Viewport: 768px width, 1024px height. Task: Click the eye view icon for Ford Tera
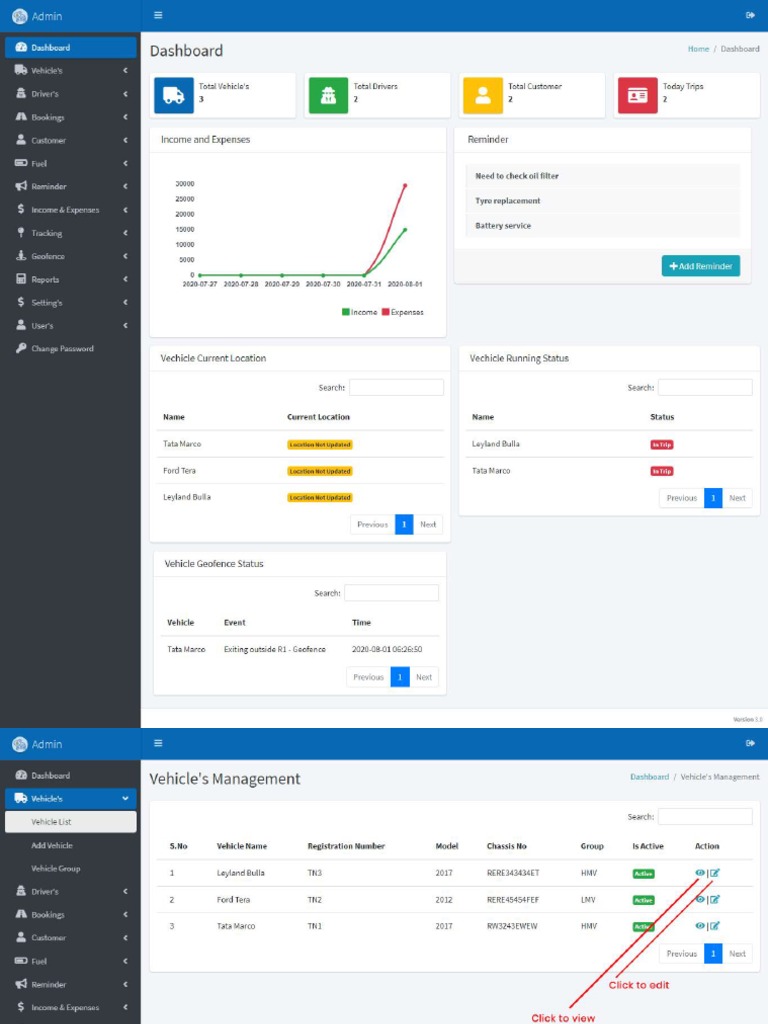pyautogui.click(x=700, y=900)
